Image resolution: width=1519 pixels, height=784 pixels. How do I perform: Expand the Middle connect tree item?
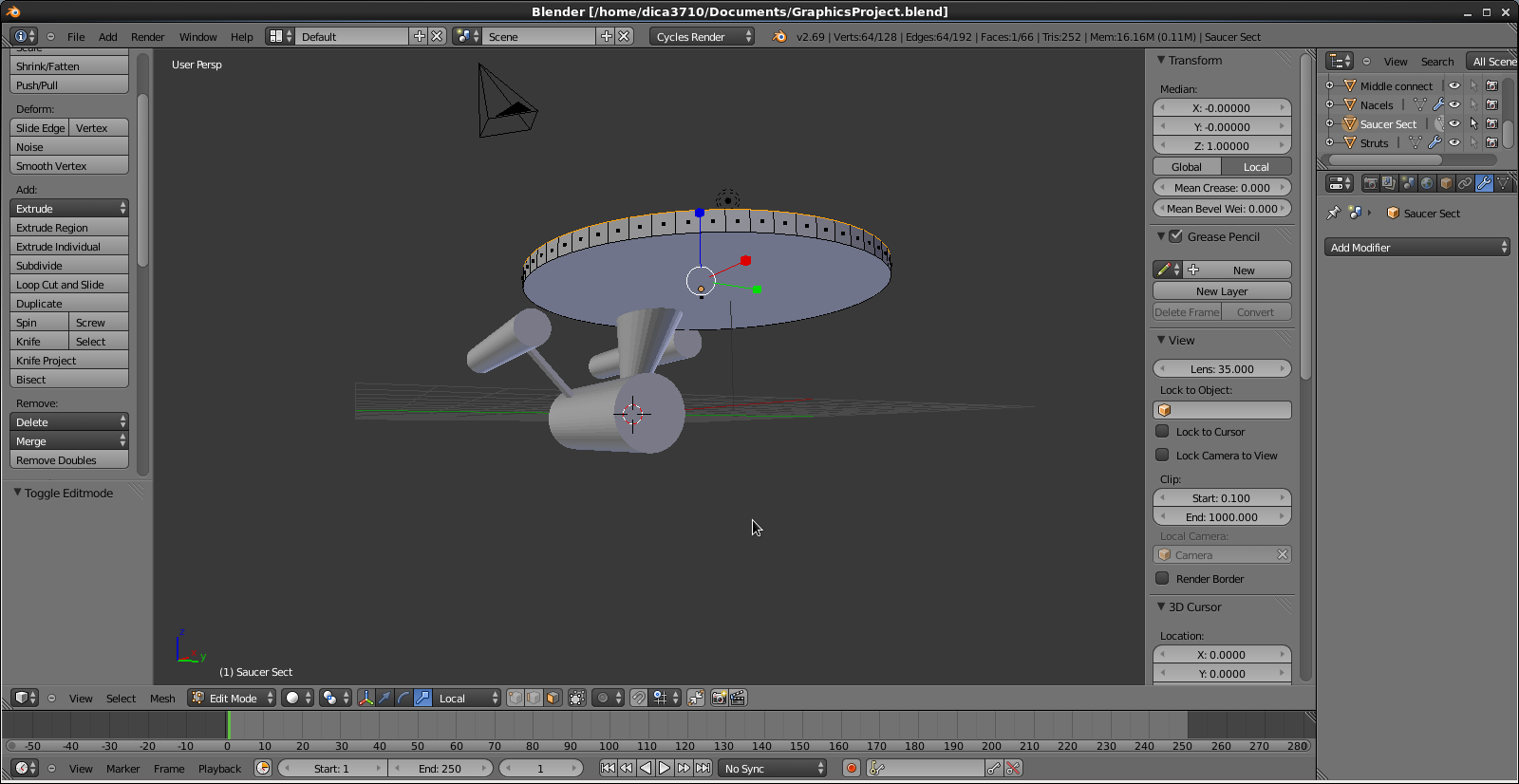1330,85
